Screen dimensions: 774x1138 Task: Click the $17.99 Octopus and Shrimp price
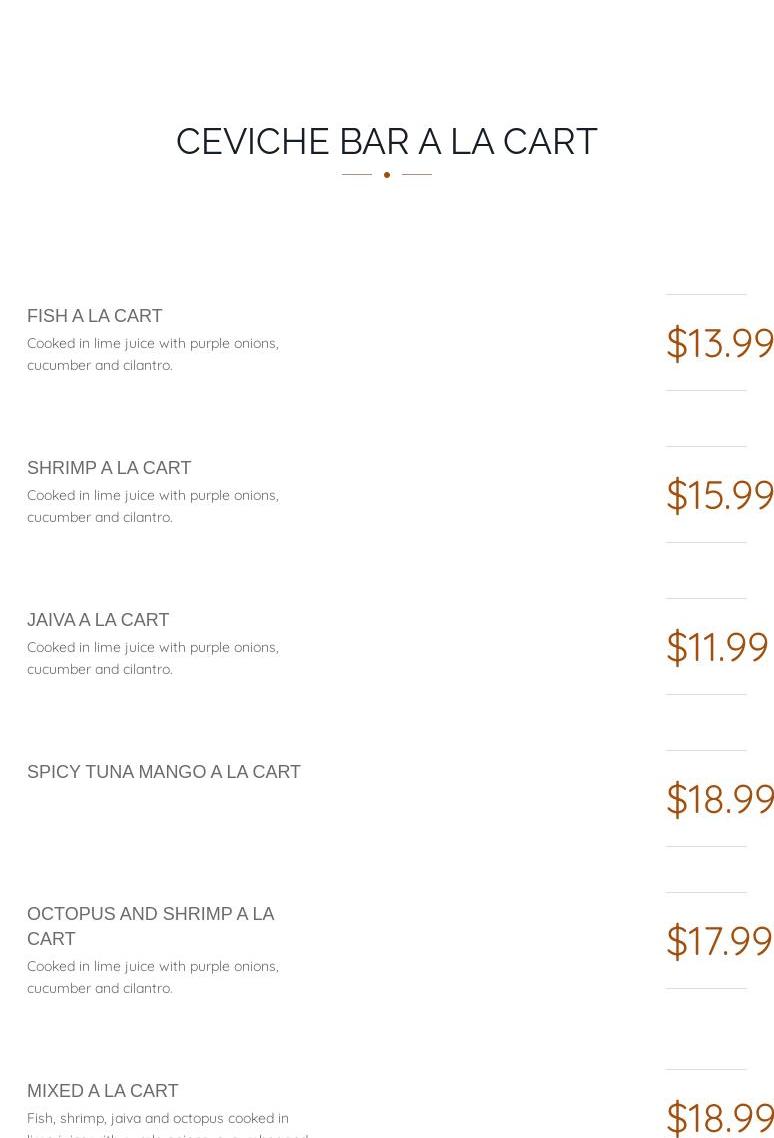(719, 941)
